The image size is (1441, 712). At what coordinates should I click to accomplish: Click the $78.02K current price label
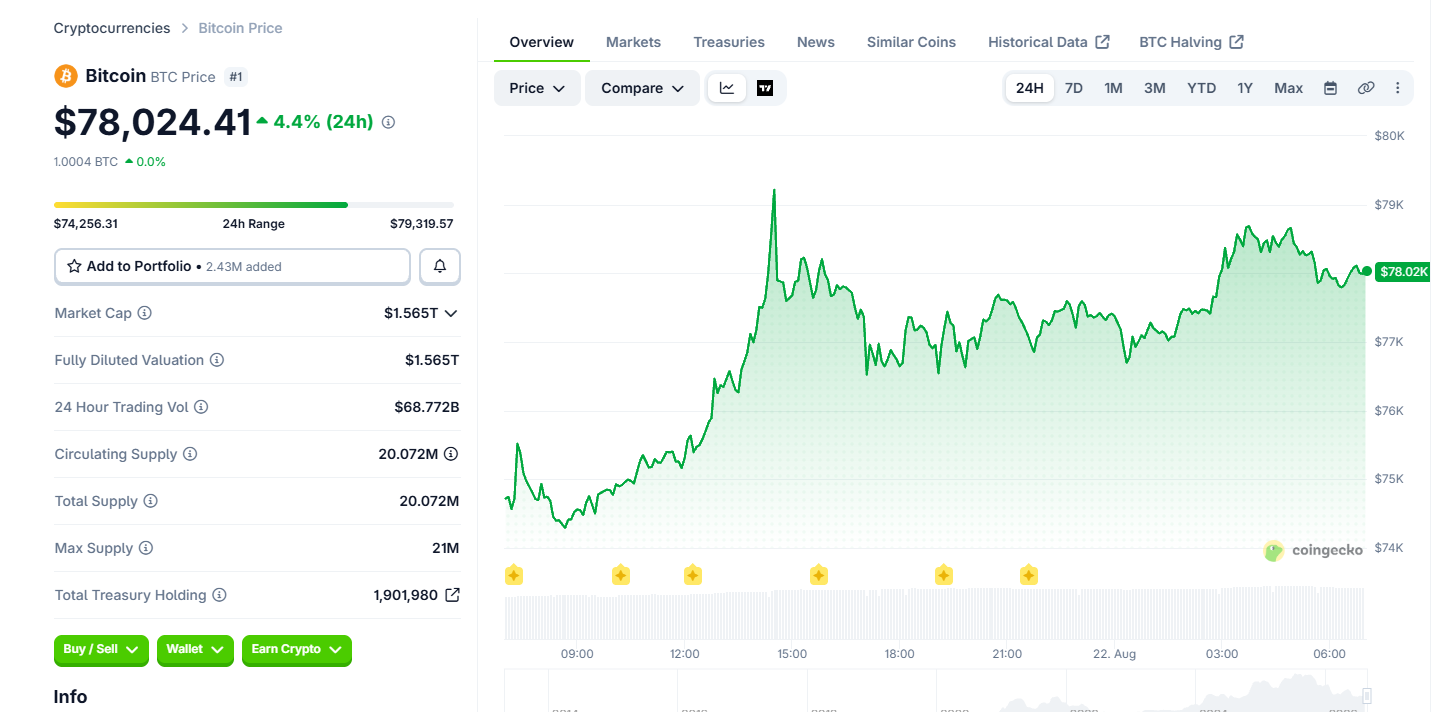[x=1404, y=271]
